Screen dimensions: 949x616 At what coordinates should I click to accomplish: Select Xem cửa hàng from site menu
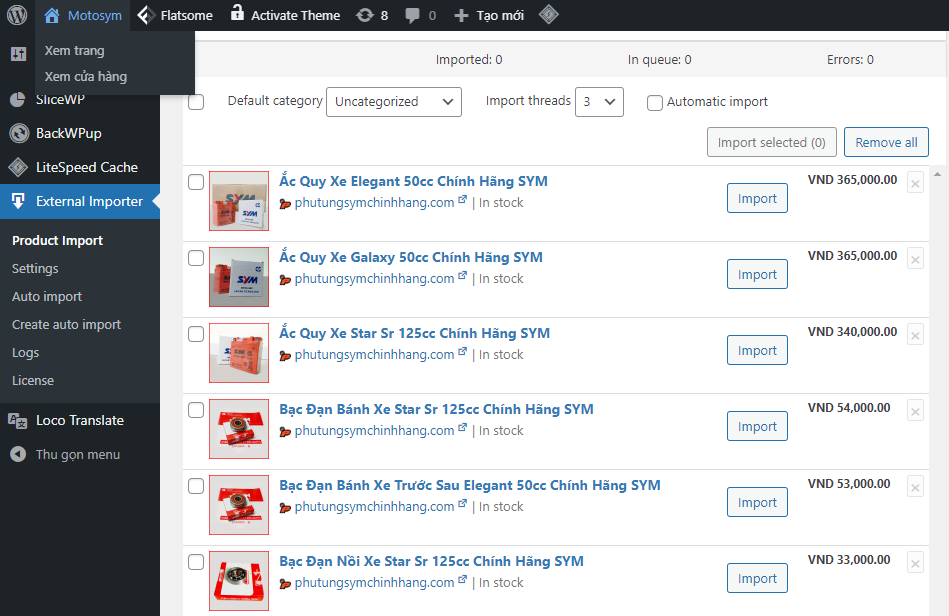coord(86,76)
